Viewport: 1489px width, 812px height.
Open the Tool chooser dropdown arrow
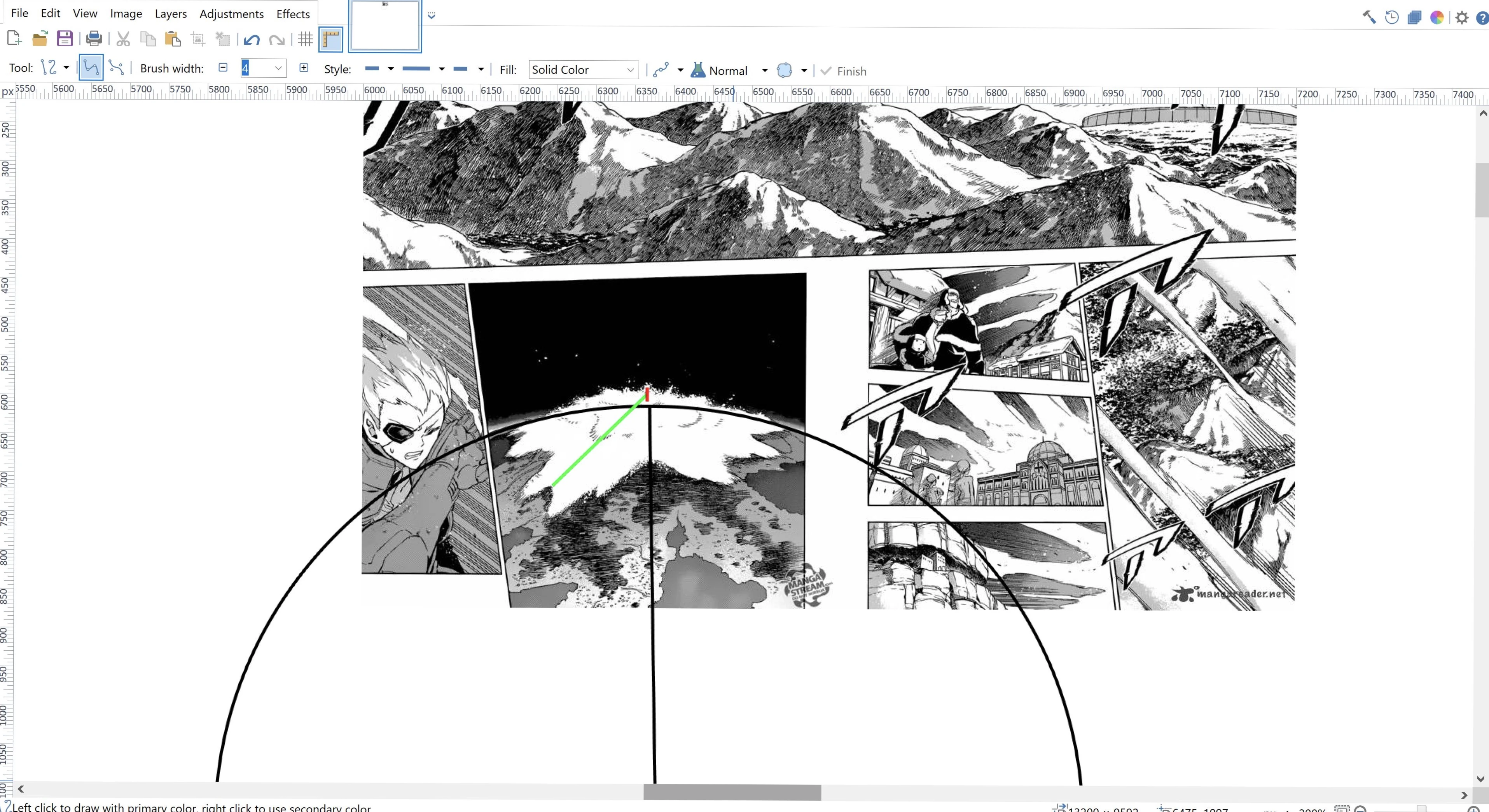pyautogui.click(x=66, y=68)
